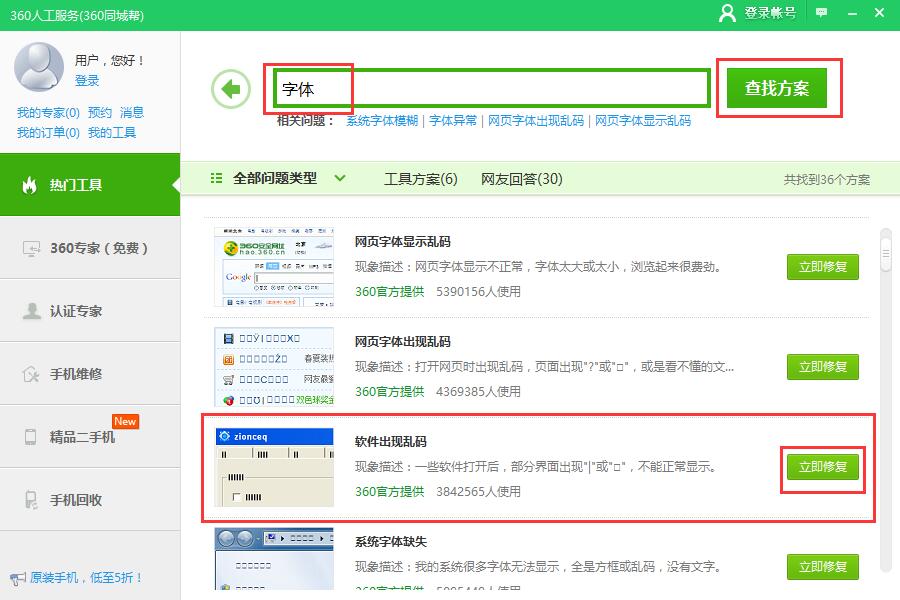900x600 pixels.
Task: Click the results list vertical scrollbar thumb
Action: (886, 253)
